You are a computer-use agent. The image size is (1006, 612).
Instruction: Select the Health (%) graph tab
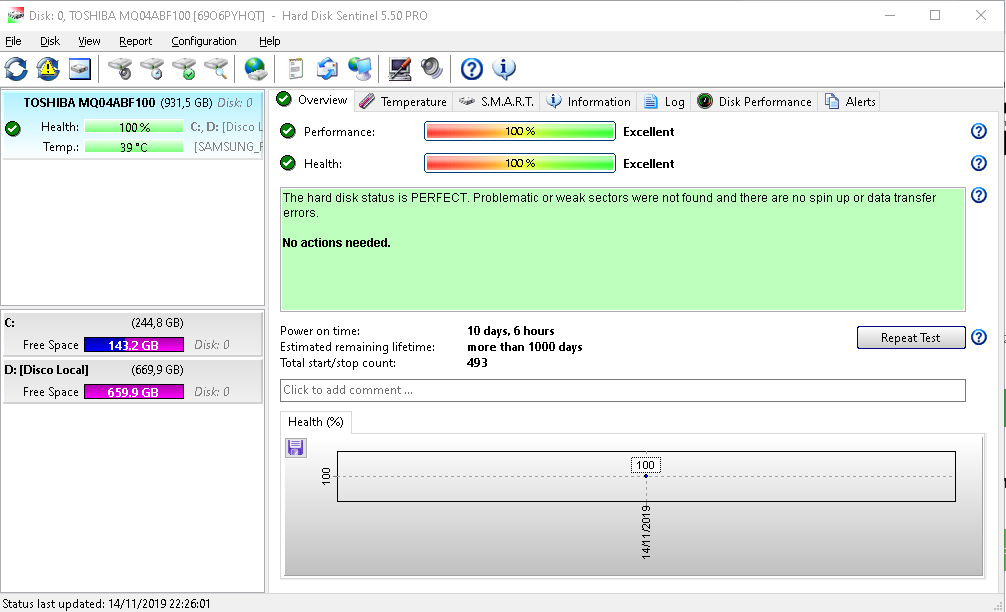click(x=316, y=421)
